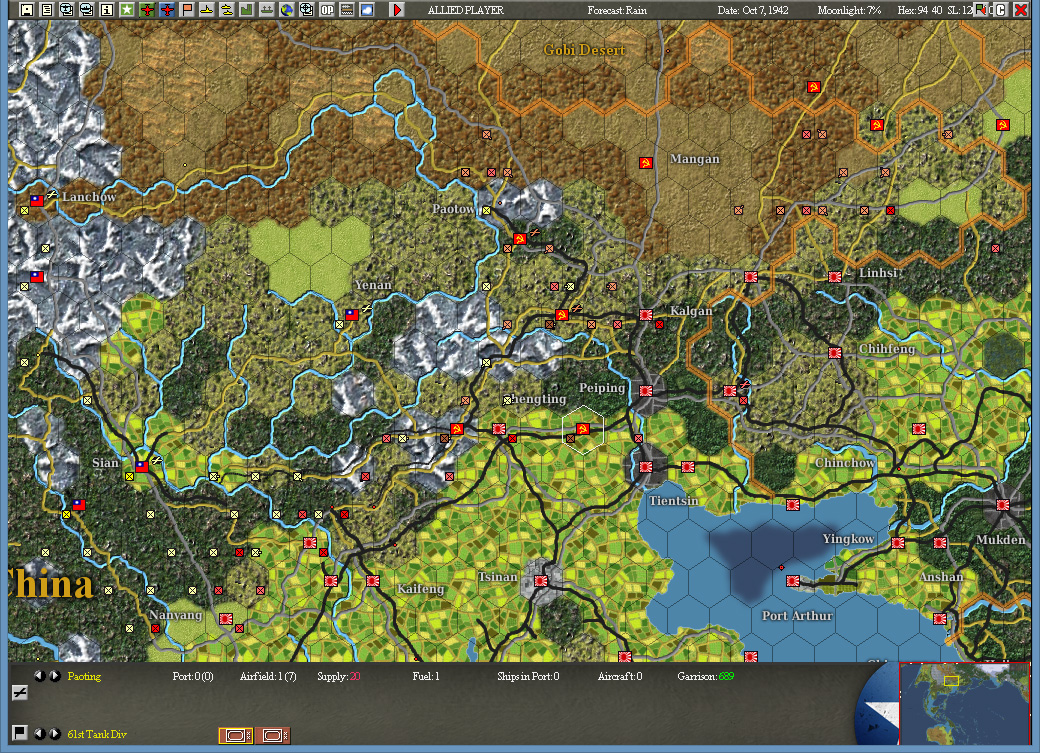The width and height of the screenshot is (1040, 753).
Task: Click the 'ALLIED PLAYER' label
Action: (466, 10)
